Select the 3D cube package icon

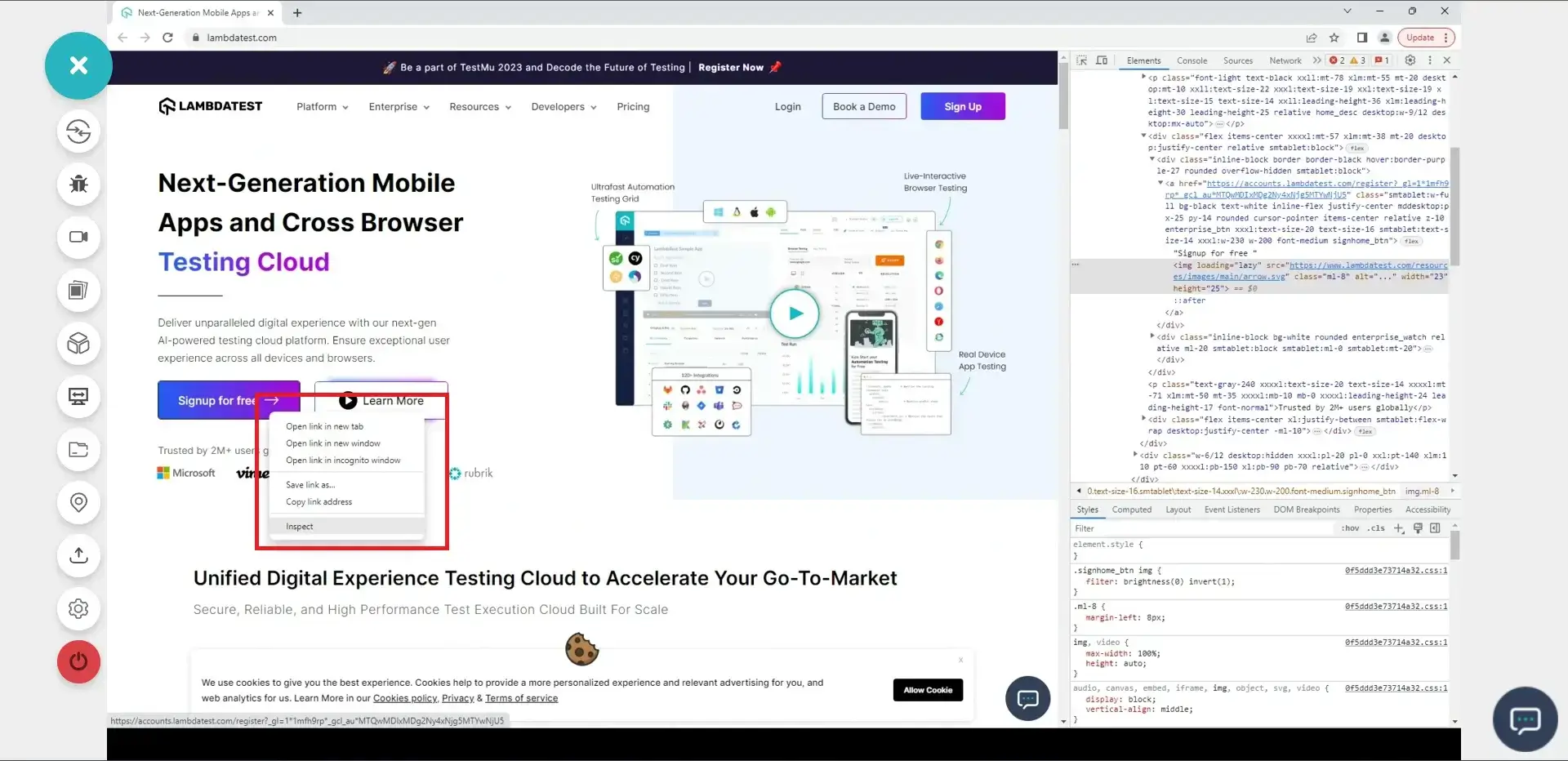78,344
